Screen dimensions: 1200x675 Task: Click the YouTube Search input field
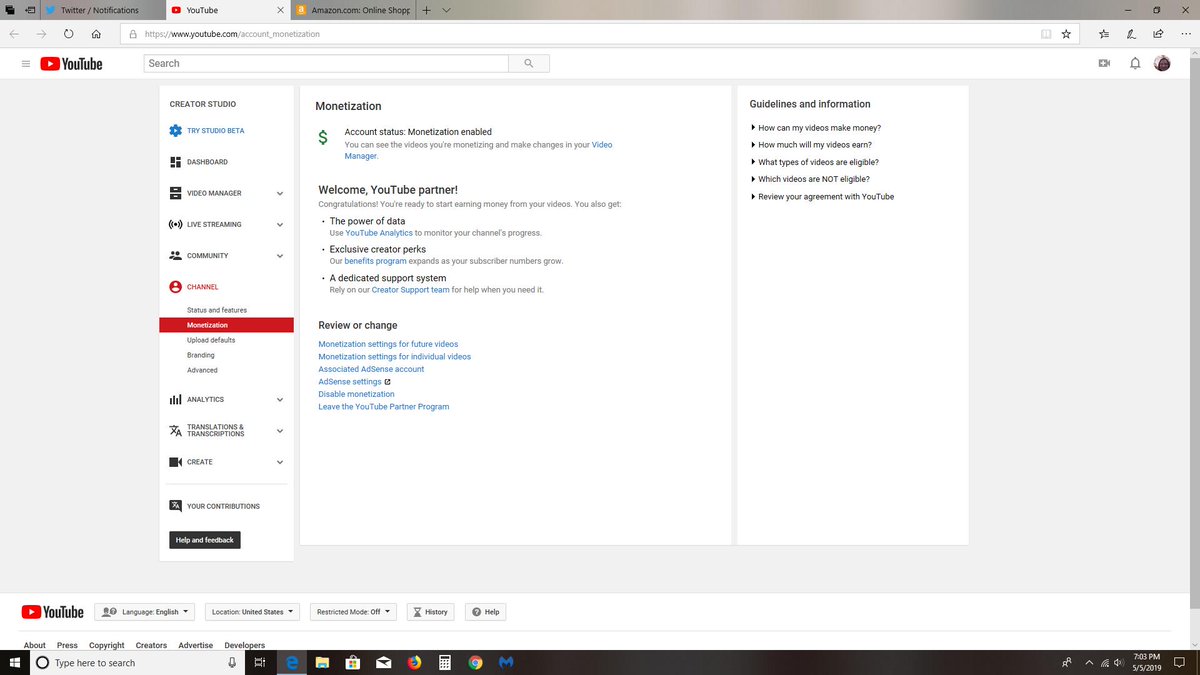(x=326, y=63)
